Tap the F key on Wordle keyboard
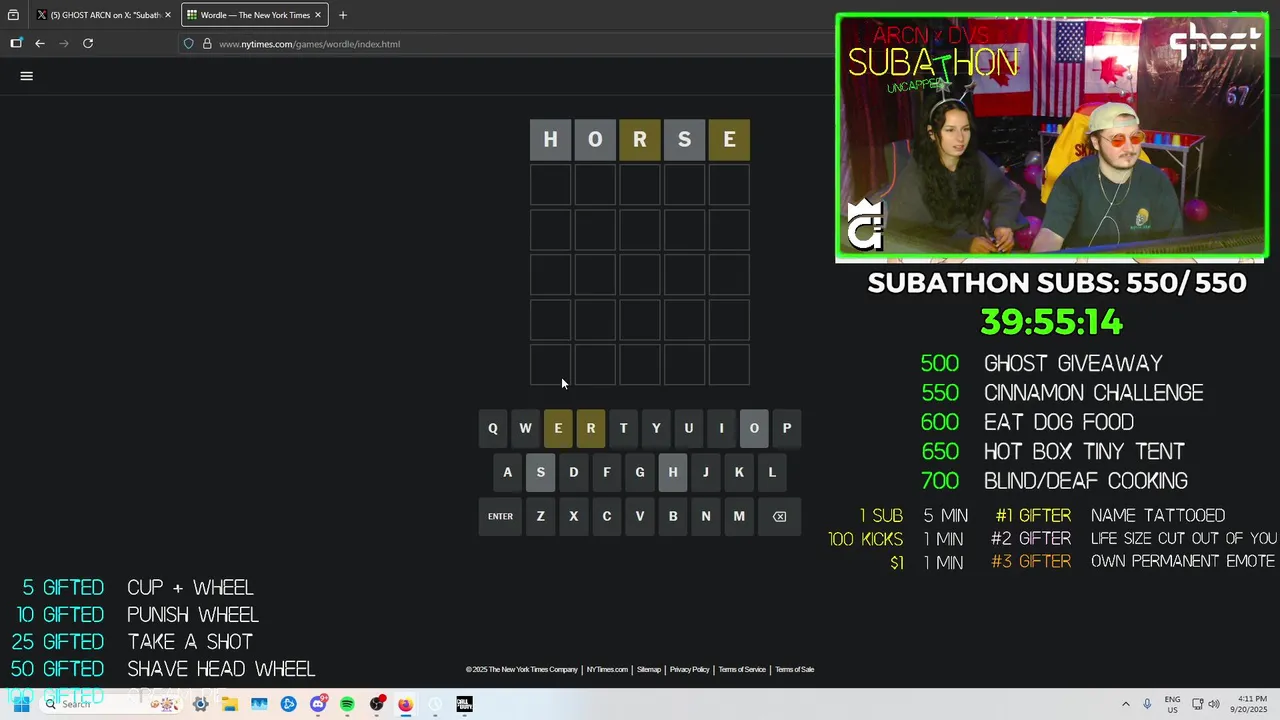 (606, 473)
